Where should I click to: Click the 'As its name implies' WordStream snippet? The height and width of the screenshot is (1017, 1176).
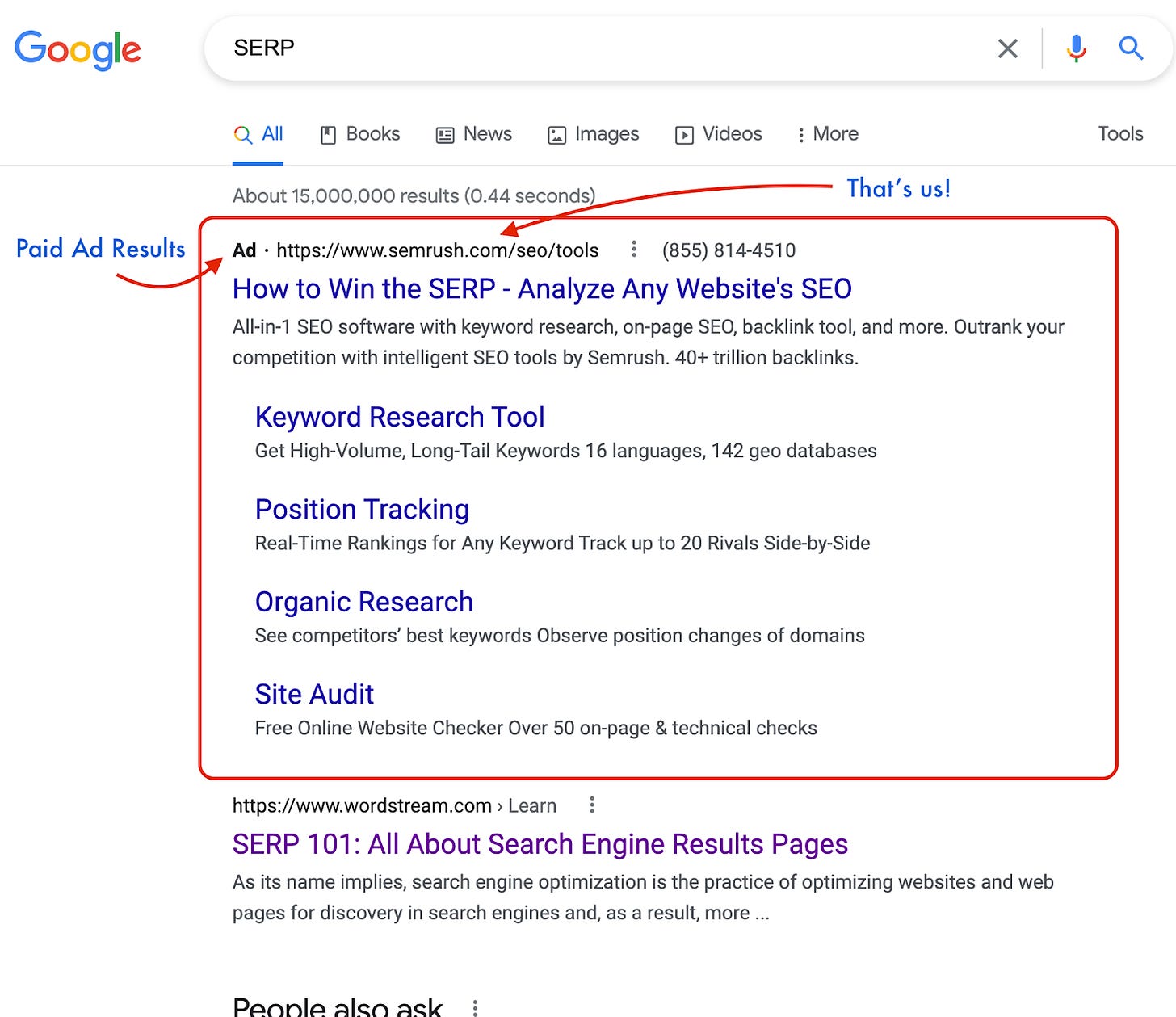click(643, 897)
